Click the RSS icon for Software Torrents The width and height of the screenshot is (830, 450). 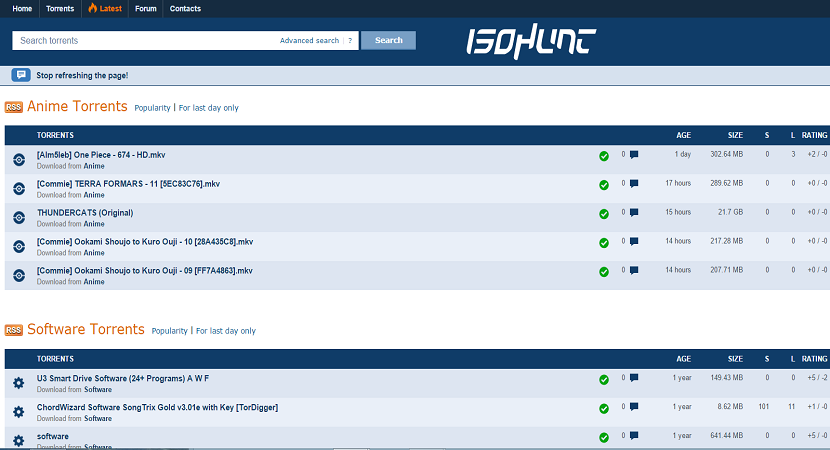coord(14,330)
